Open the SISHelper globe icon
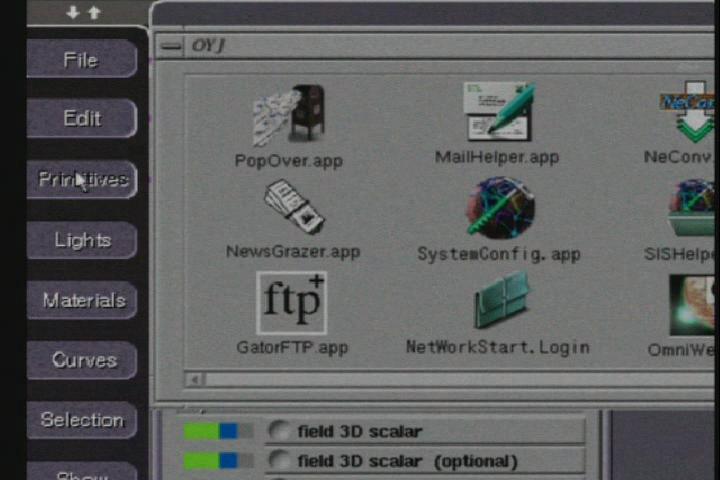The width and height of the screenshot is (720, 480). pyautogui.click(x=693, y=208)
